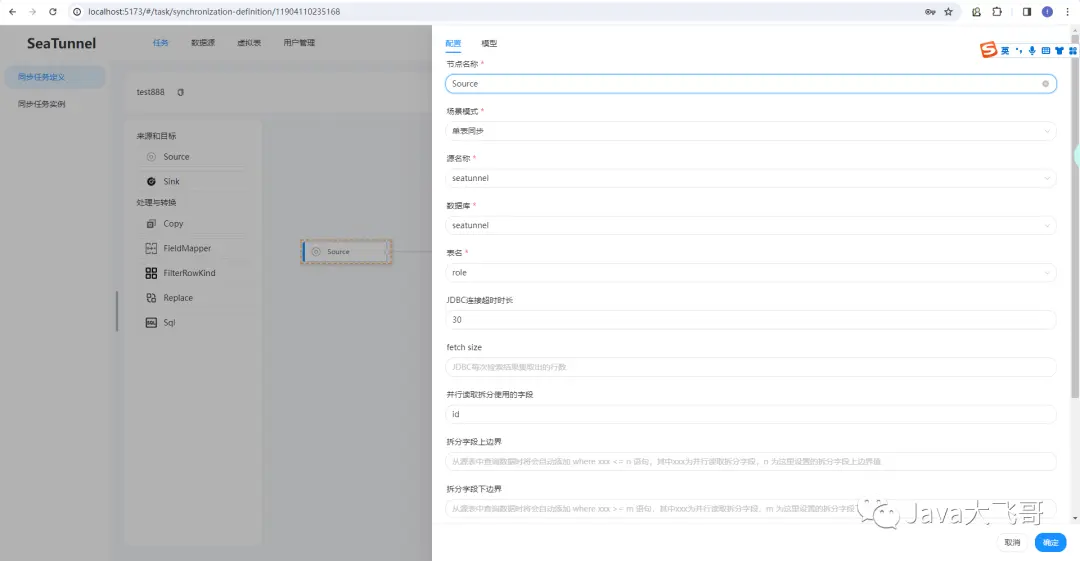Image resolution: width=1080 pixels, height=561 pixels.
Task: Click the Sql transform icon
Action: [x=152, y=323]
